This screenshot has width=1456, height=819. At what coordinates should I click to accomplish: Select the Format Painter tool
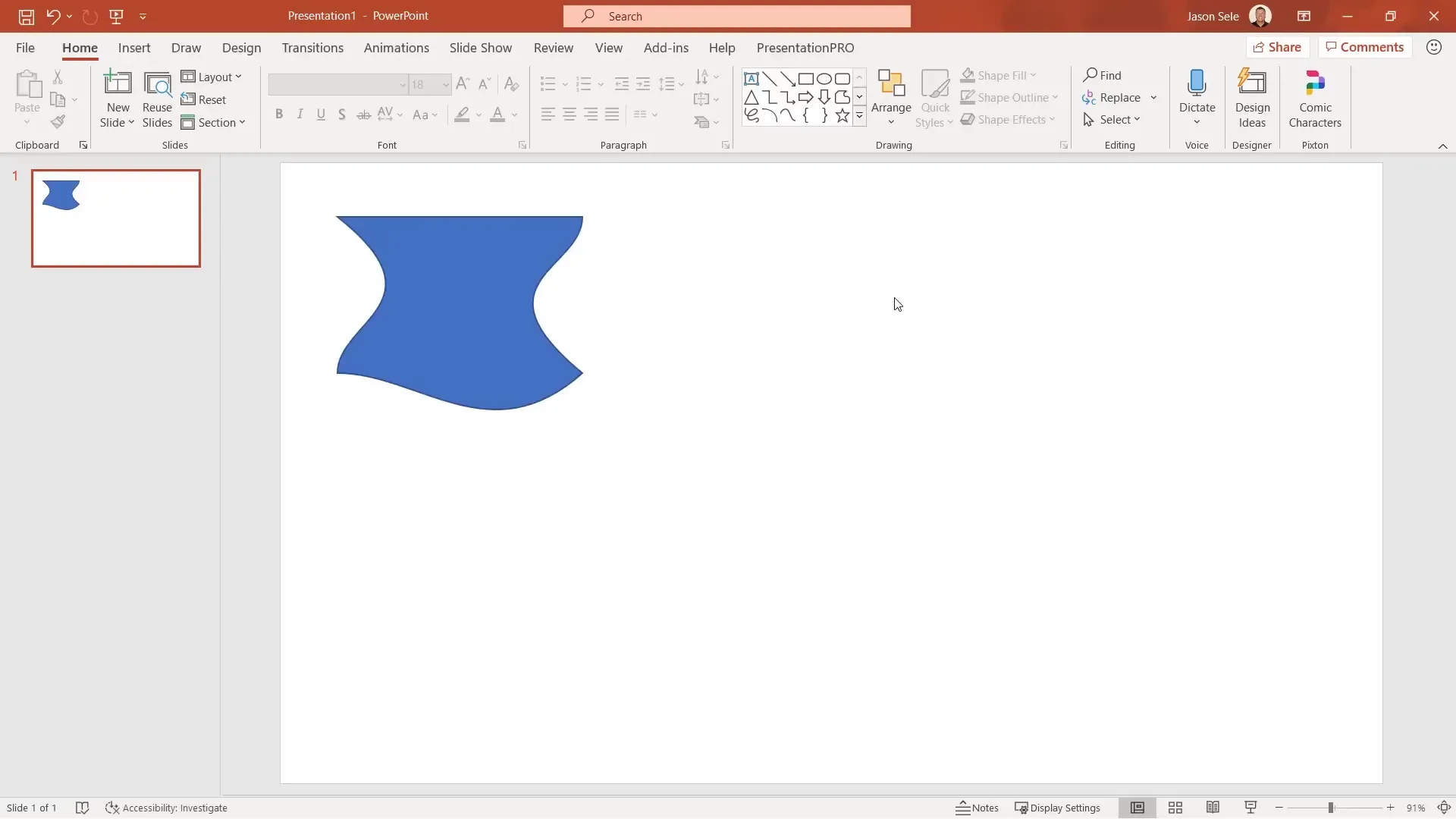tap(57, 121)
